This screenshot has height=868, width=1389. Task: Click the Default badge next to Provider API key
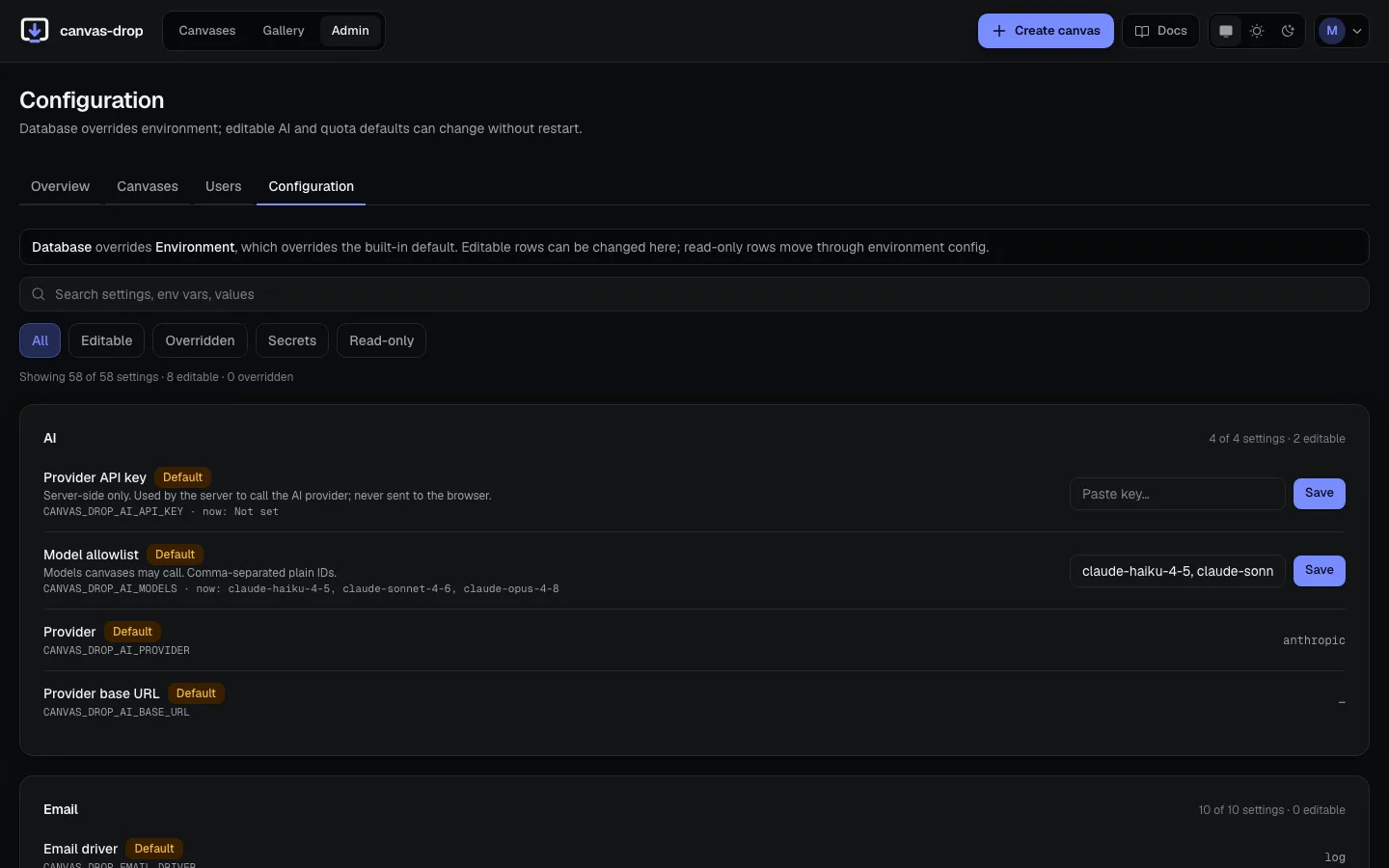click(182, 477)
